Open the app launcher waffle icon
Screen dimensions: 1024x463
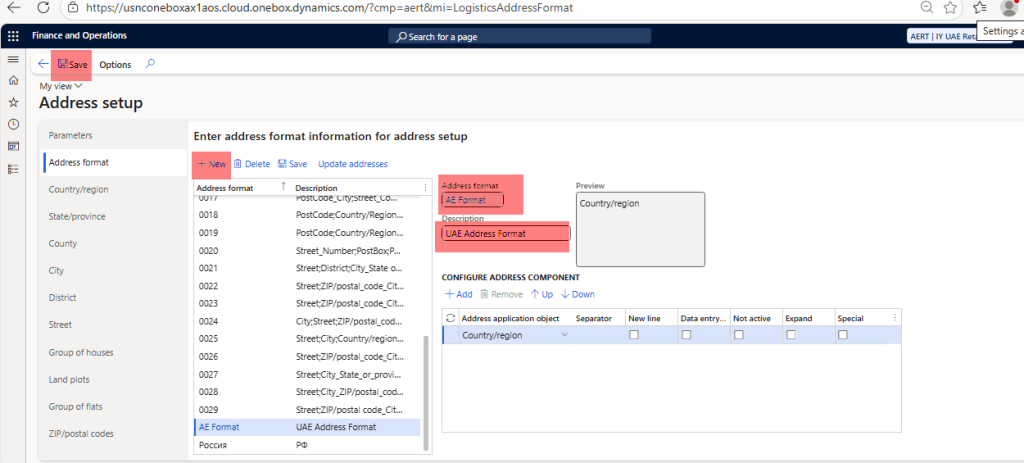click(x=13, y=36)
